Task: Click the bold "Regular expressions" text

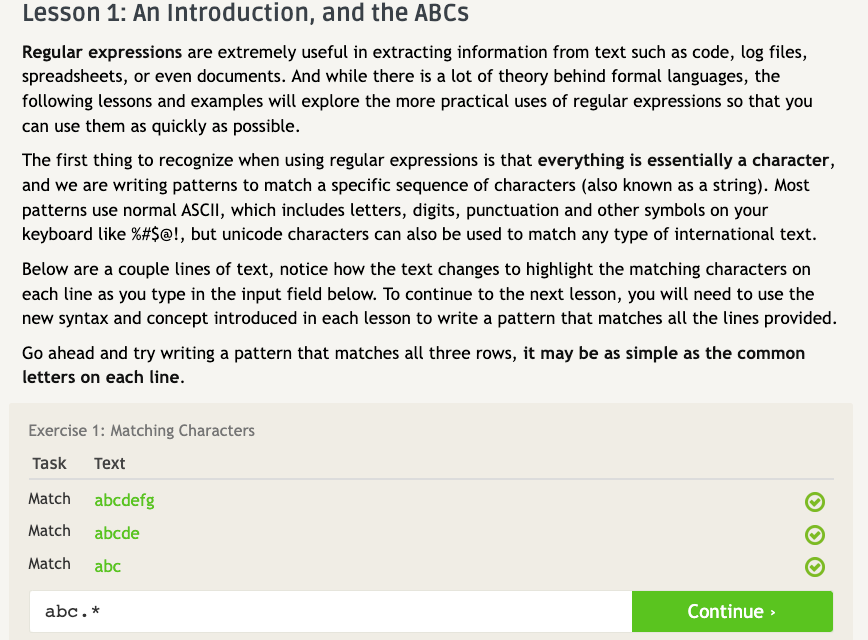Action: (x=102, y=52)
